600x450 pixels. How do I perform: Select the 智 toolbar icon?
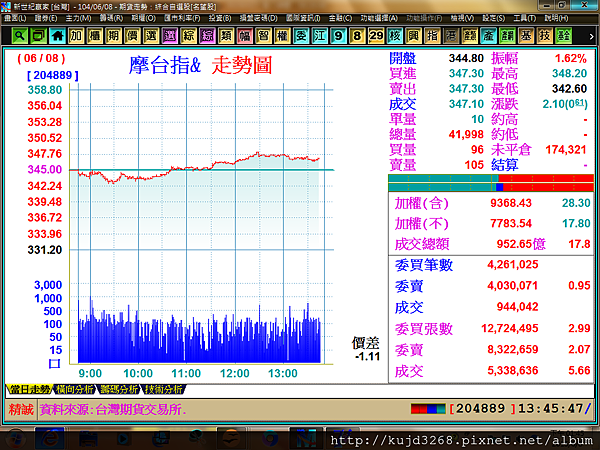tap(263, 36)
